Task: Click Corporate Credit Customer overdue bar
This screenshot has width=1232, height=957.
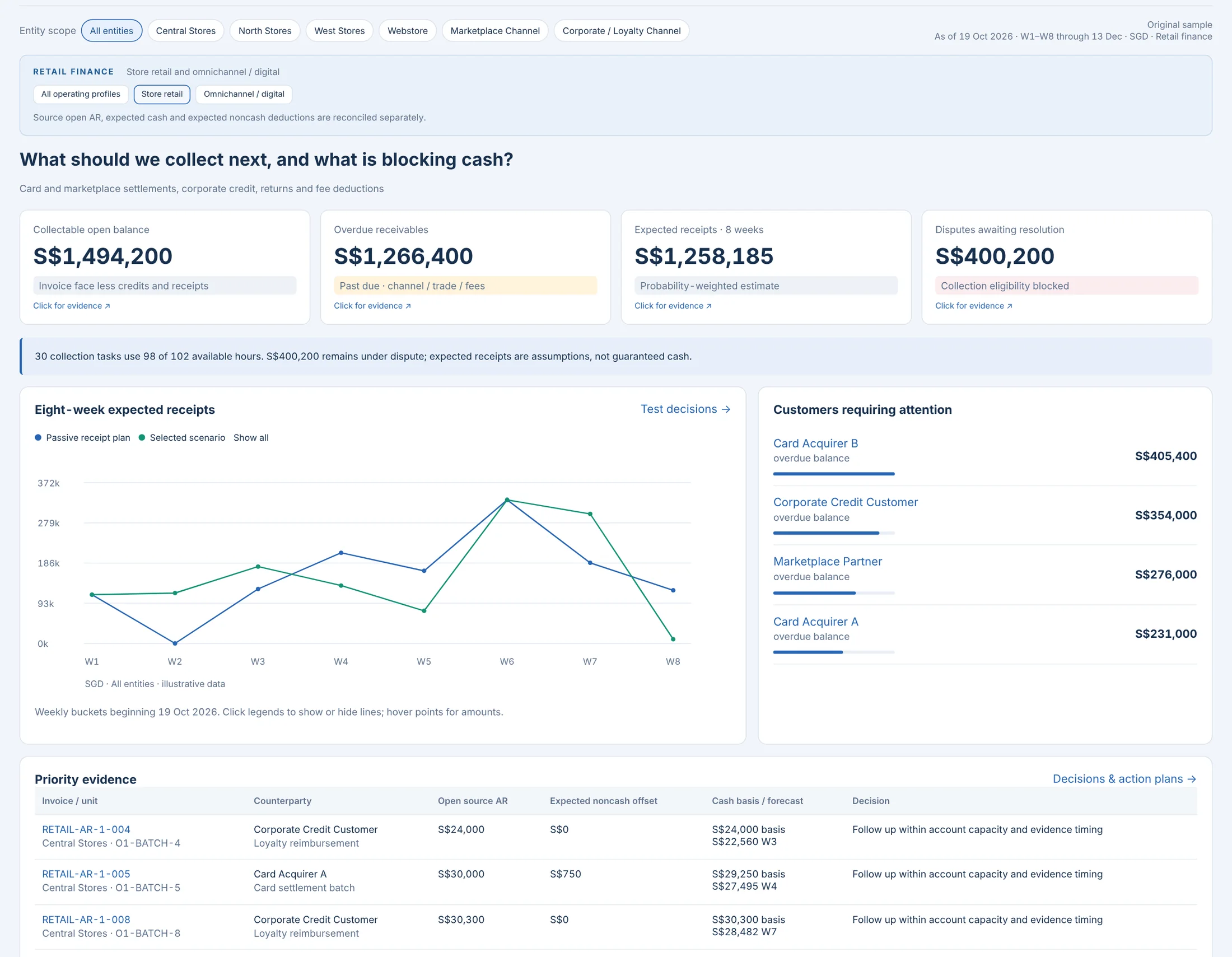Action: (834, 533)
